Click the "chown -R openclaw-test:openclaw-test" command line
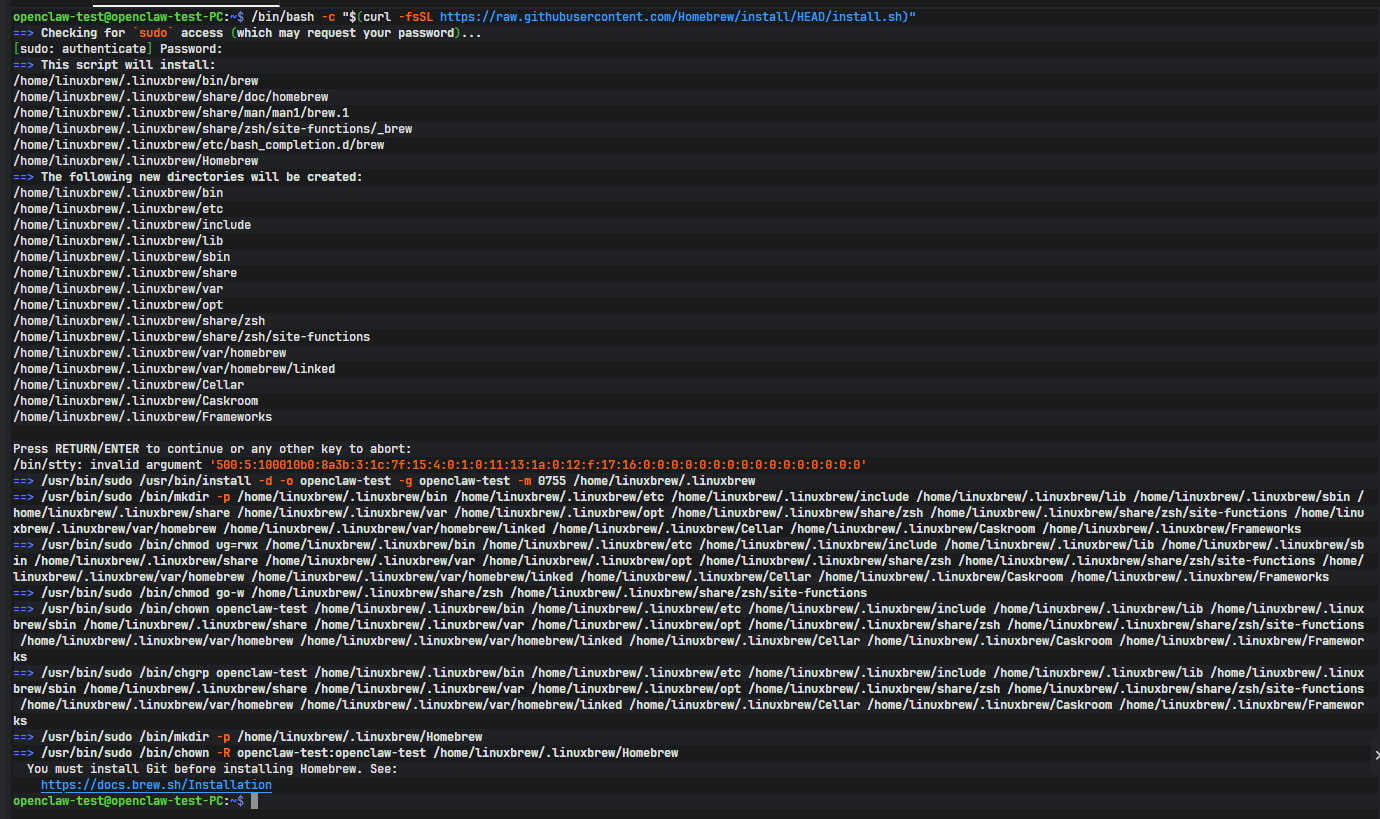Image resolution: width=1380 pixels, height=819 pixels. pyautogui.click(x=360, y=753)
